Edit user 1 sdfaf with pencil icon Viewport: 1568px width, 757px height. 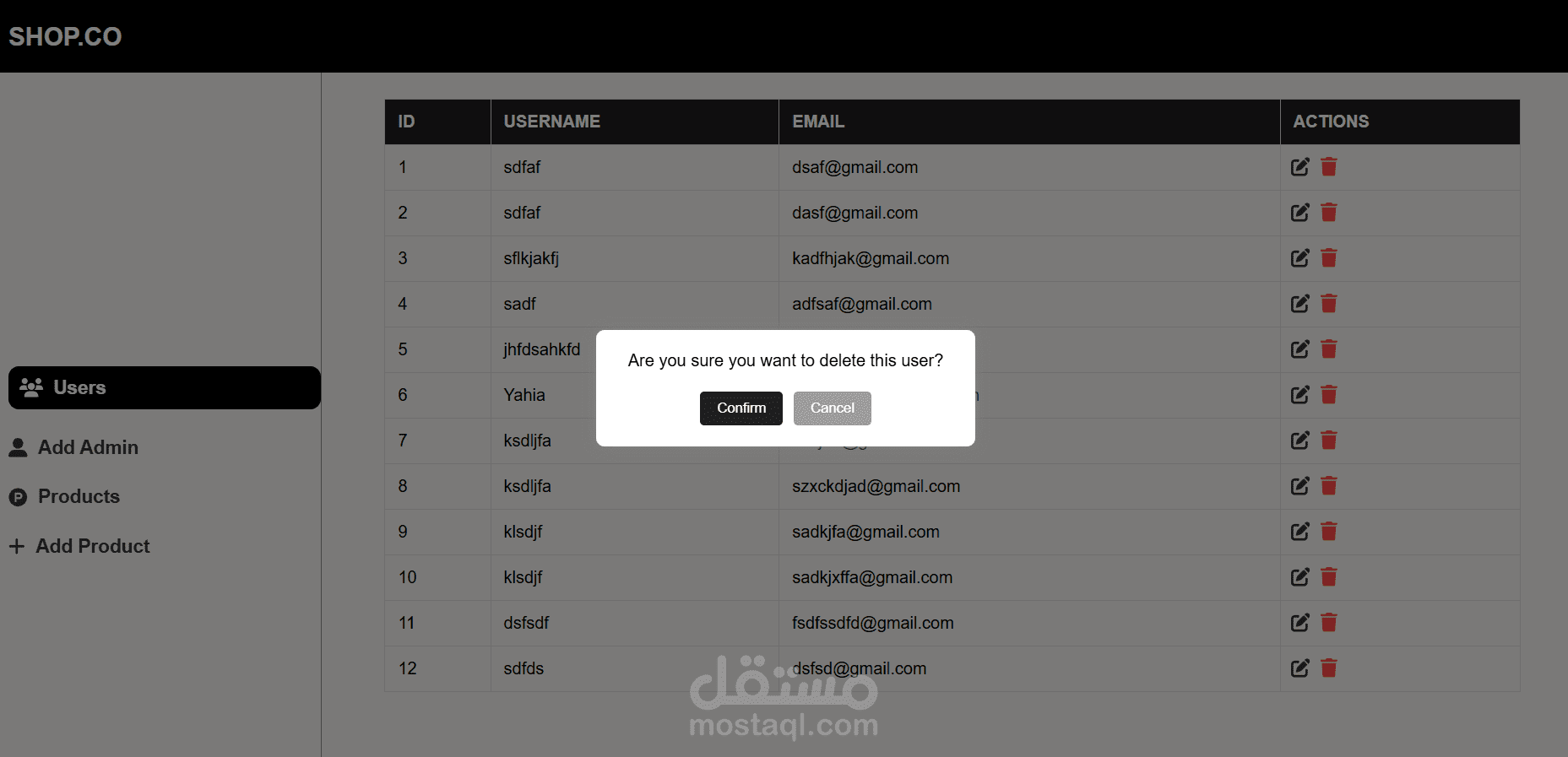1300,167
